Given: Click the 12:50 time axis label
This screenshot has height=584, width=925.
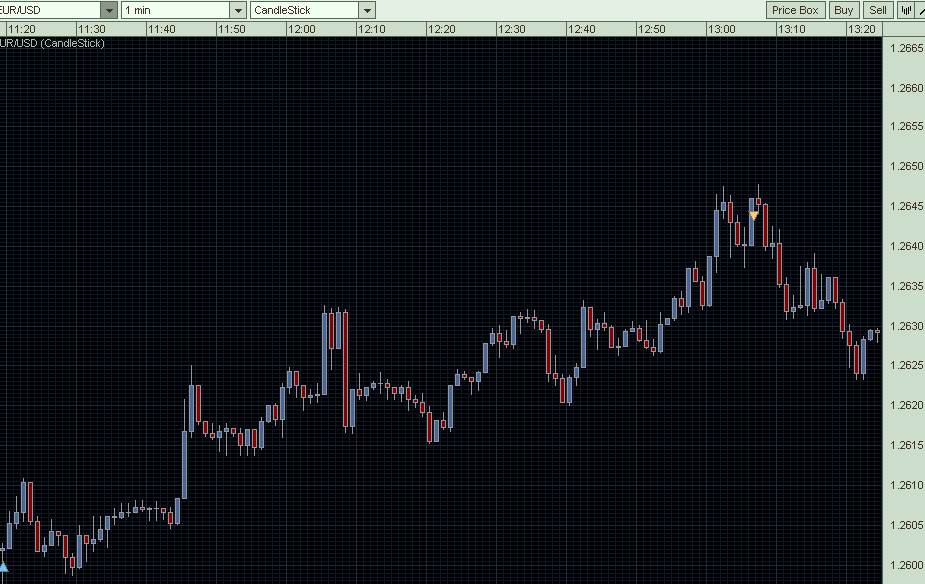Looking at the screenshot, I should click(651, 29).
